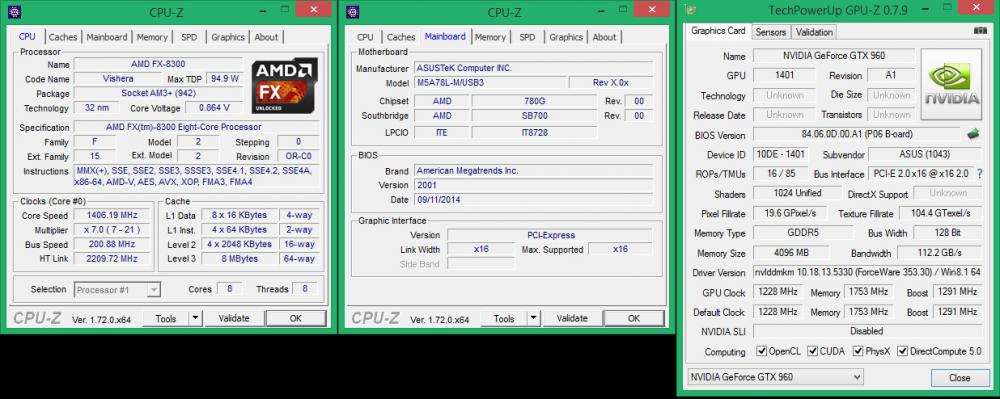The width and height of the screenshot is (1000, 399).
Task: Close the CPU-Z processor window
Action: 314,8
